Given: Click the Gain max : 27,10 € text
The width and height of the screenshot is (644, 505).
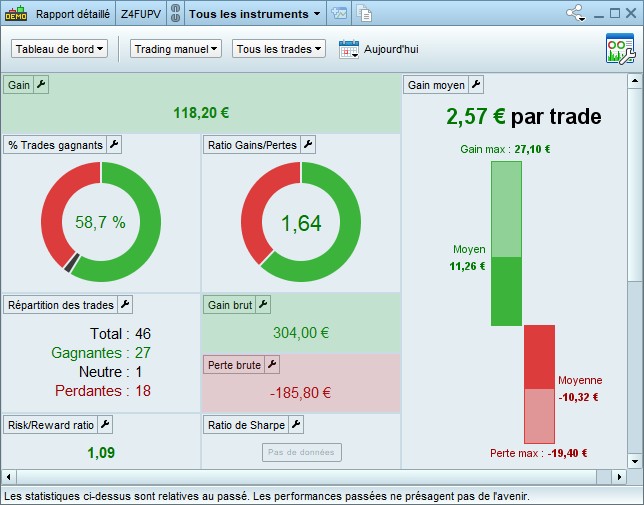Looking at the screenshot, I should tap(505, 149).
